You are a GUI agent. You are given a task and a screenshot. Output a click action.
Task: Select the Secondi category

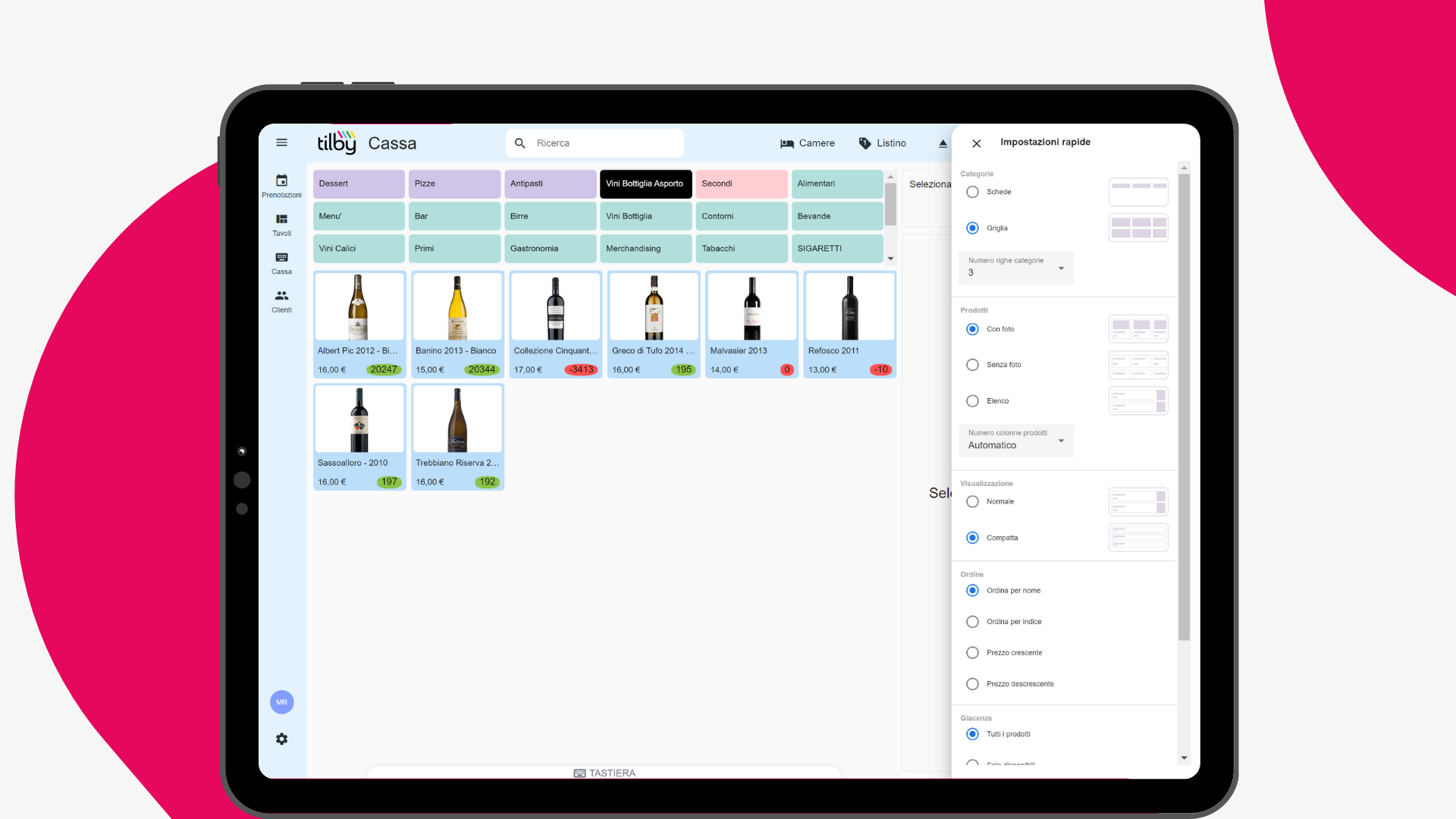pyautogui.click(x=742, y=184)
